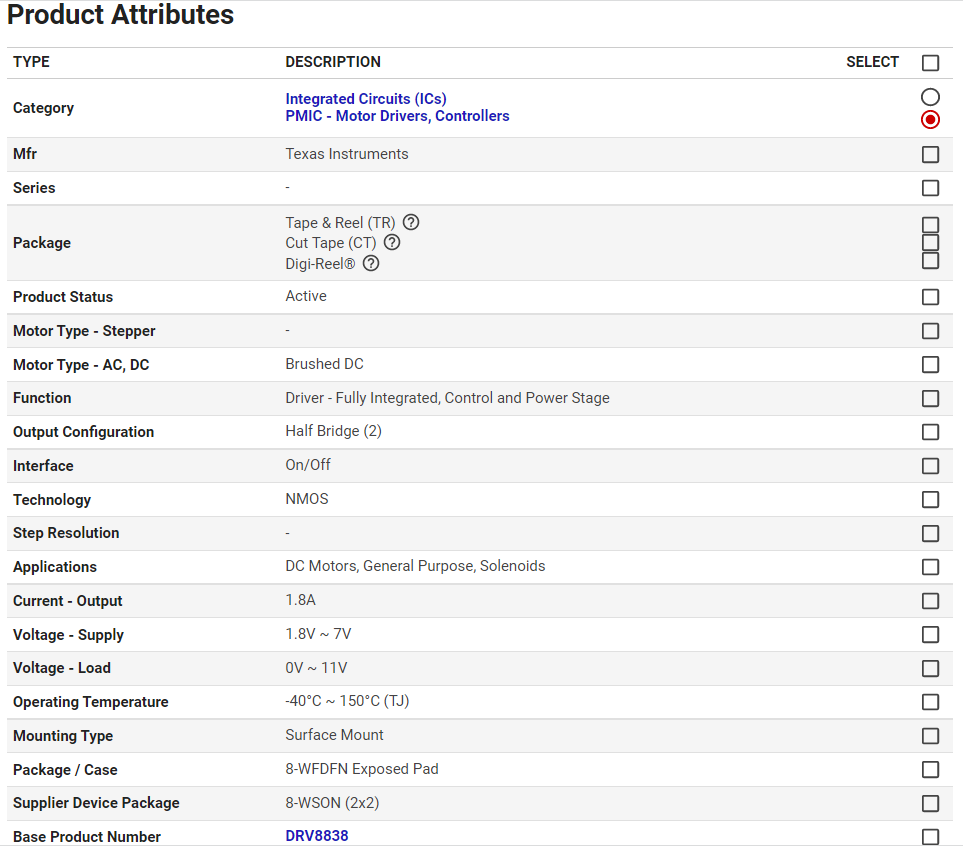Toggle the select-all checkbox in header
The height and width of the screenshot is (852, 963).
pos(930,63)
